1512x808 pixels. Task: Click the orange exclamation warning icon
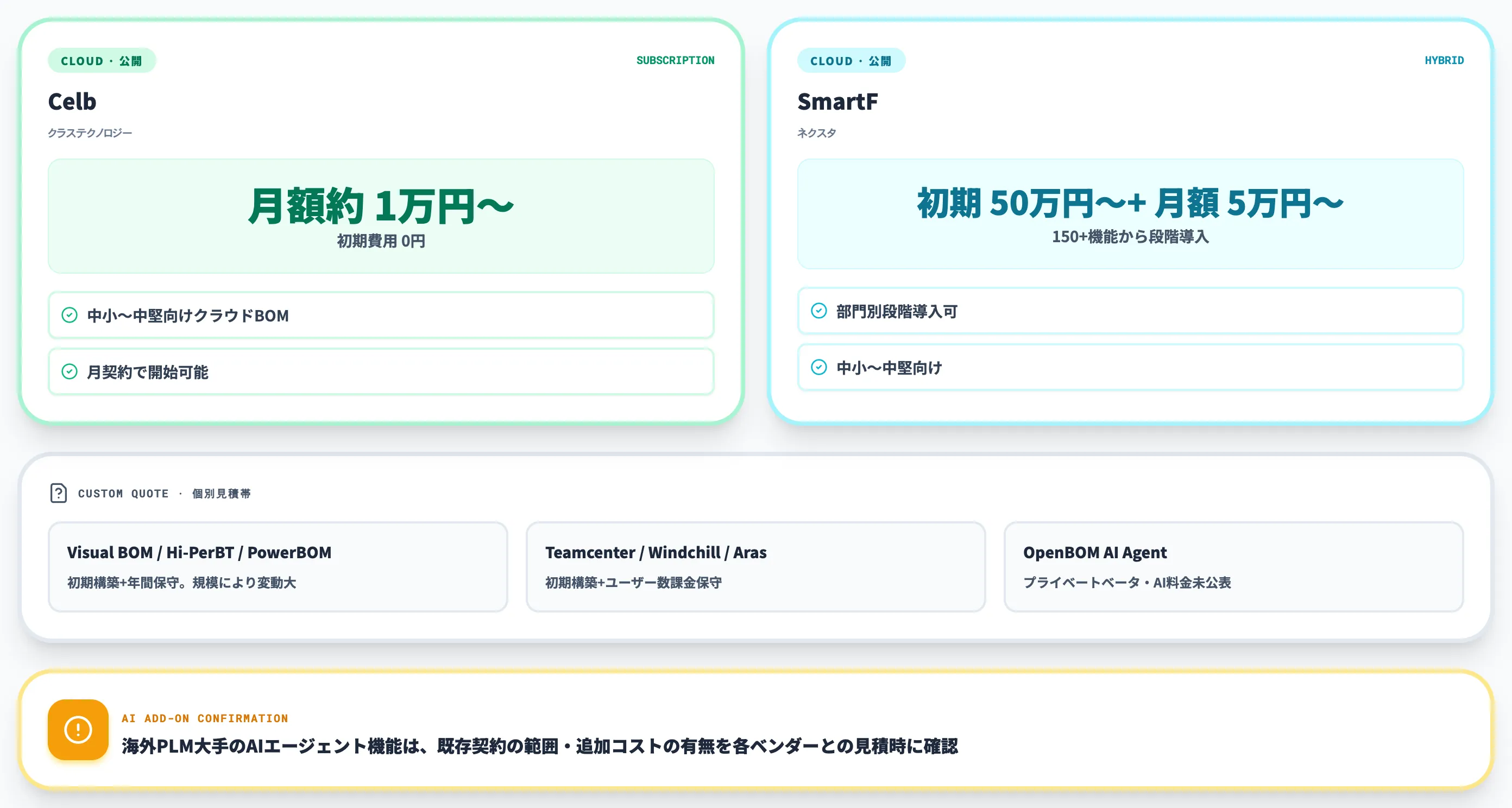(x=78, y=729)
